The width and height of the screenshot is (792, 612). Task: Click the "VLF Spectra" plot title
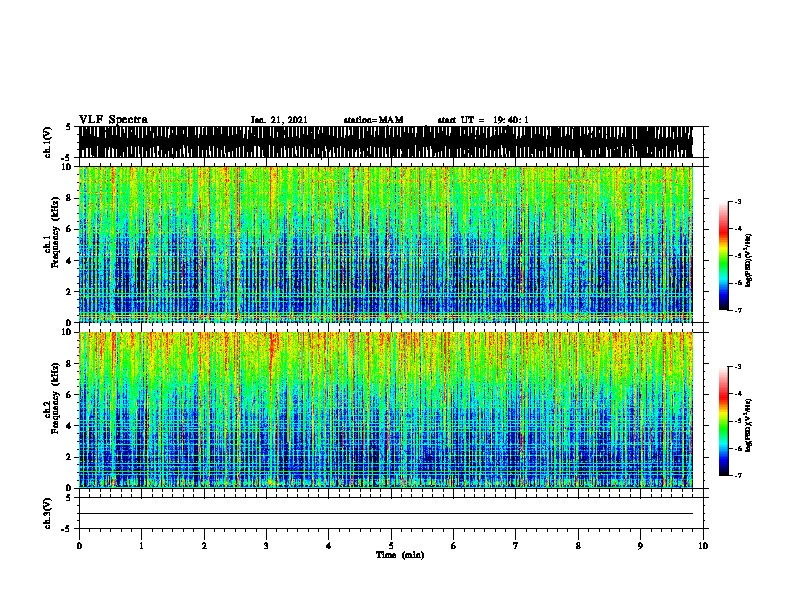113,119
